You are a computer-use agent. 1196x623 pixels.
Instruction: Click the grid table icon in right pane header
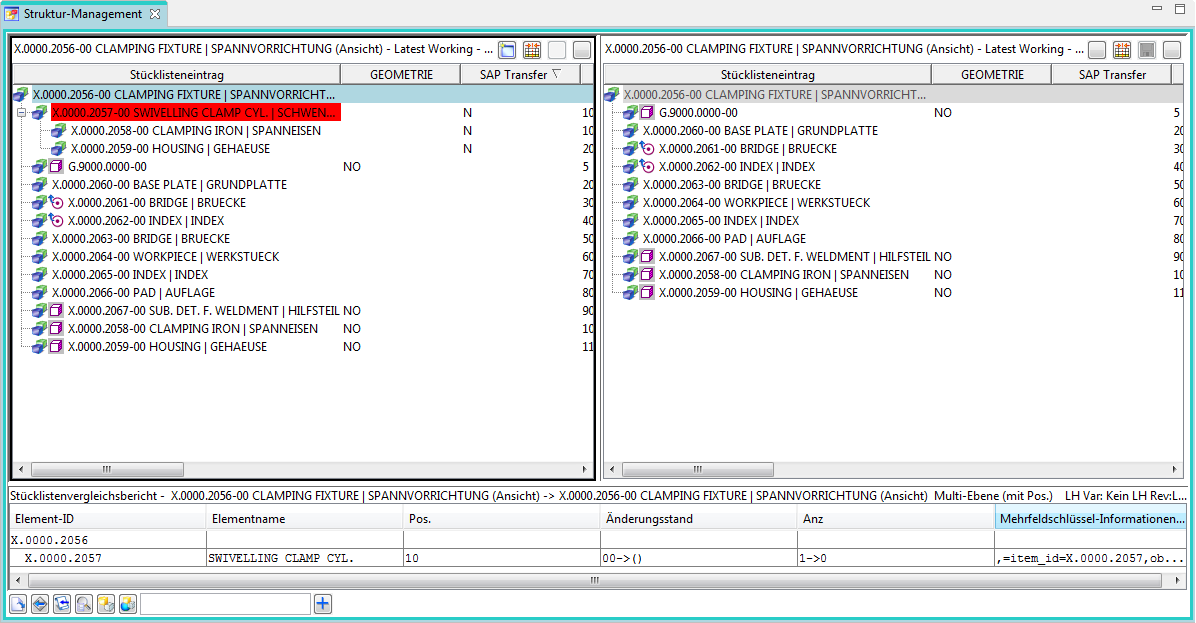click(x=1122, y=50)
